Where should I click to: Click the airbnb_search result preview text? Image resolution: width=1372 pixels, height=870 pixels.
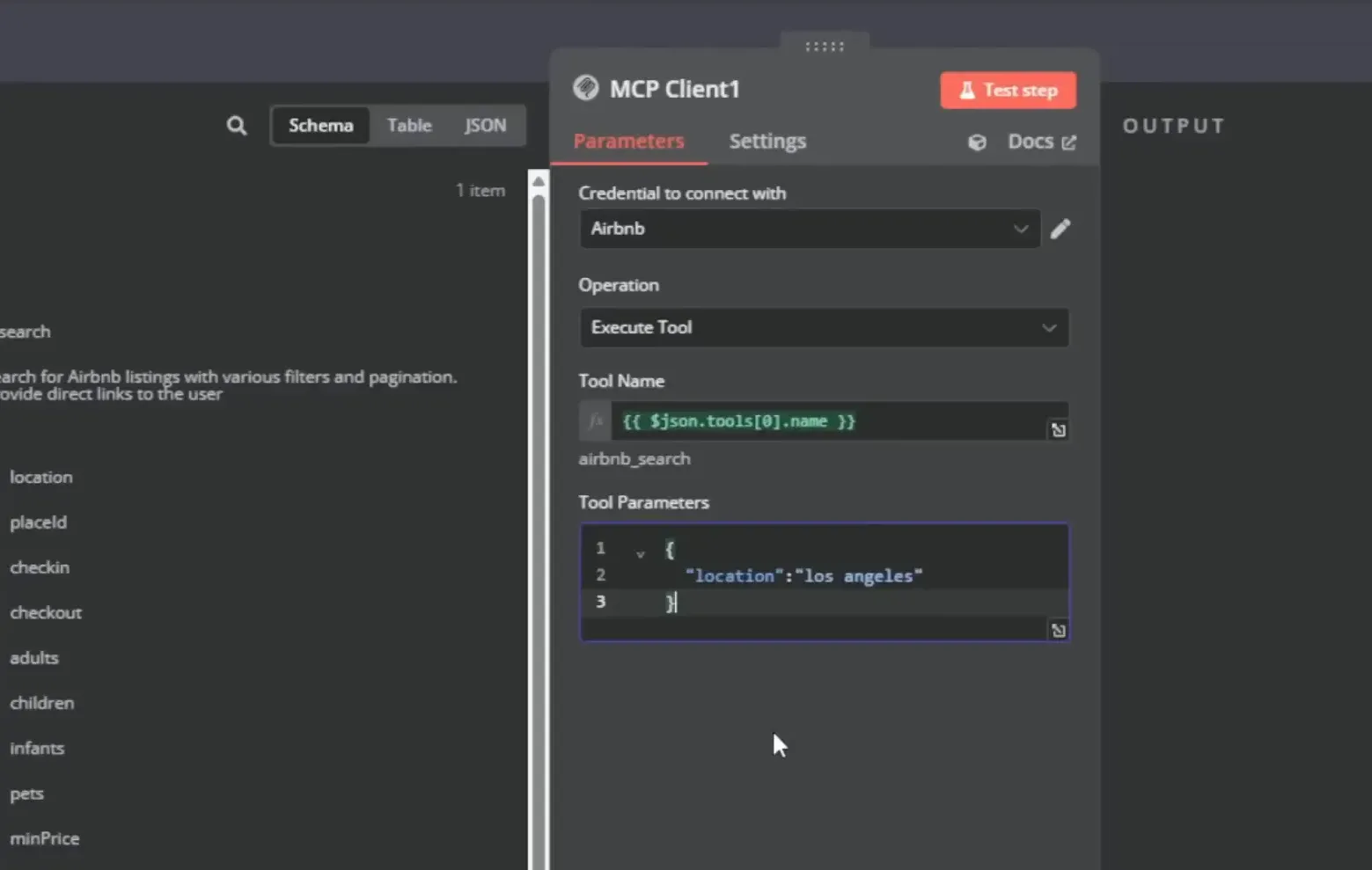click(635, 458)
